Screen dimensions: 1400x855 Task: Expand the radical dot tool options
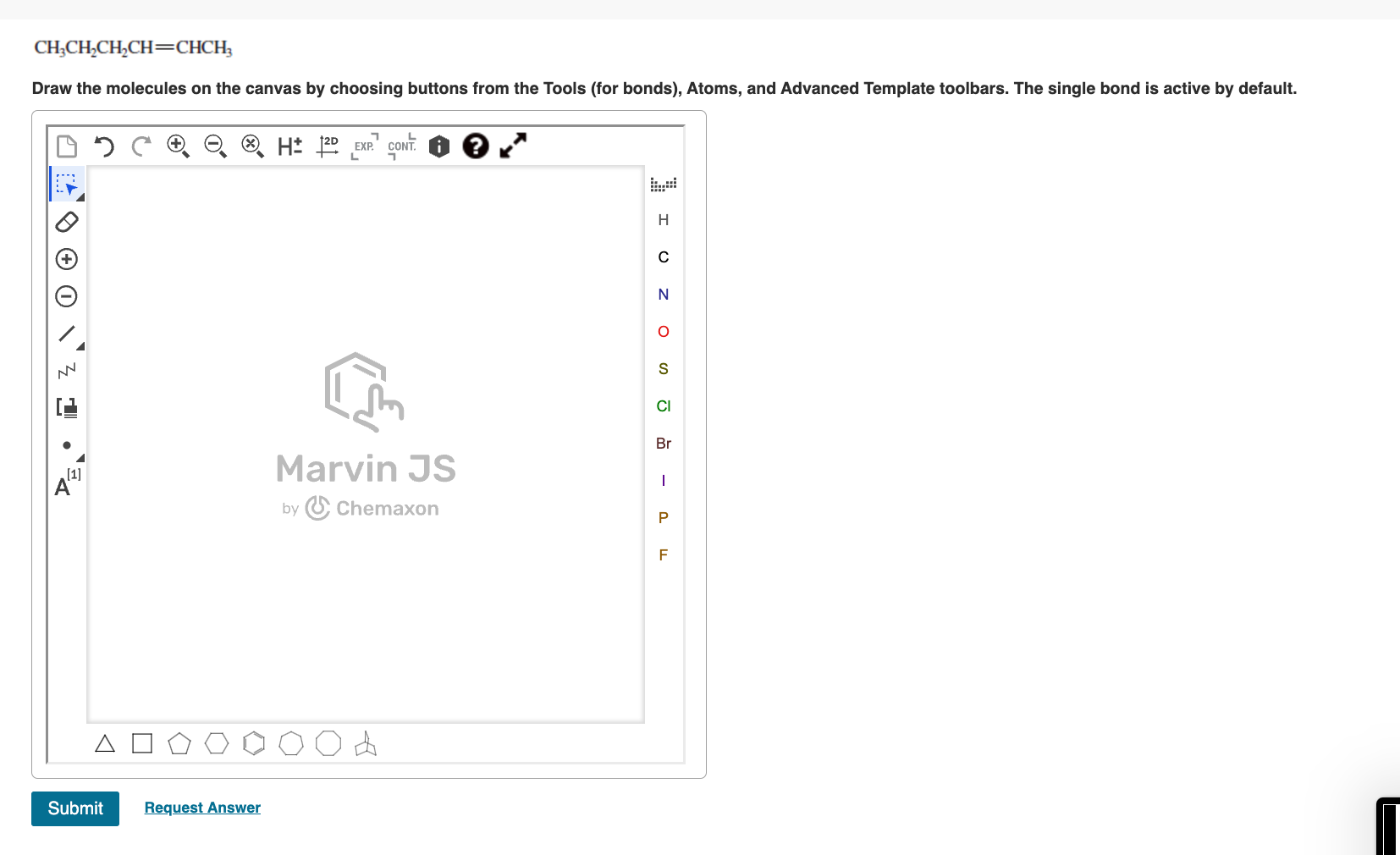80,457
